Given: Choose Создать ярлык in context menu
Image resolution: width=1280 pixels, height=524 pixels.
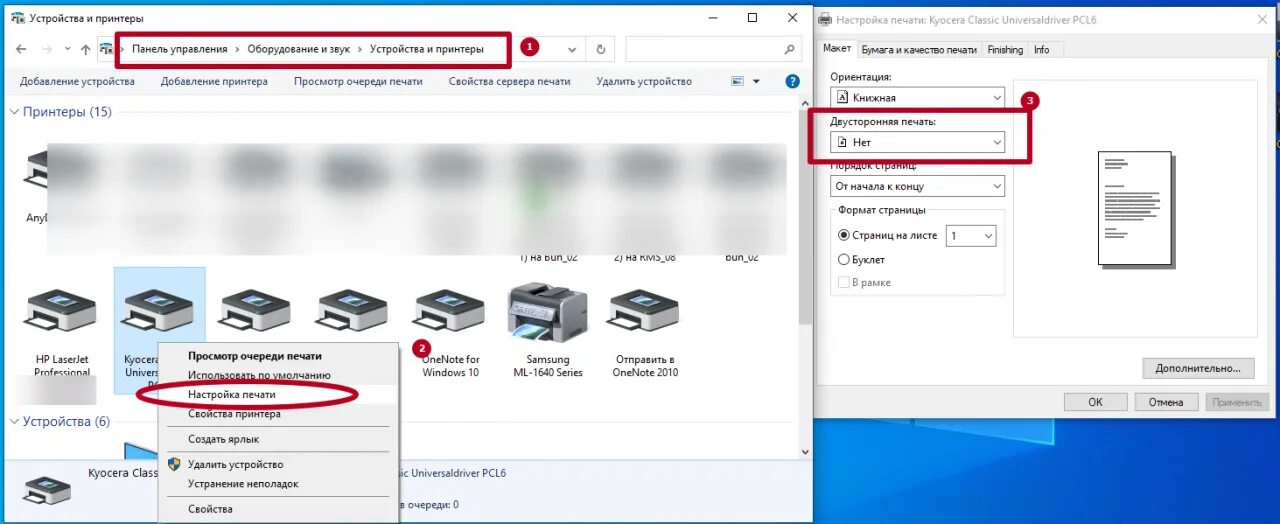Looking at the screenshot, I should 280,439.
